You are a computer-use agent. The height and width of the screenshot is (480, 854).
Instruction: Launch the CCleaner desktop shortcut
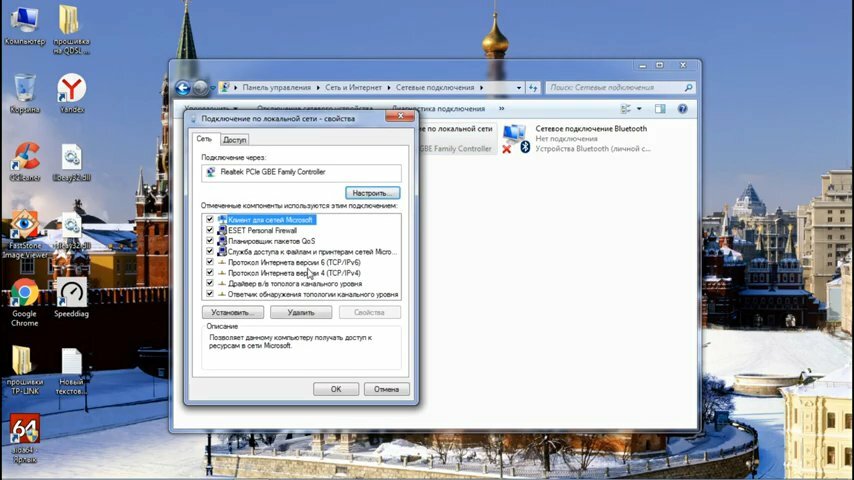pos(25,162)
